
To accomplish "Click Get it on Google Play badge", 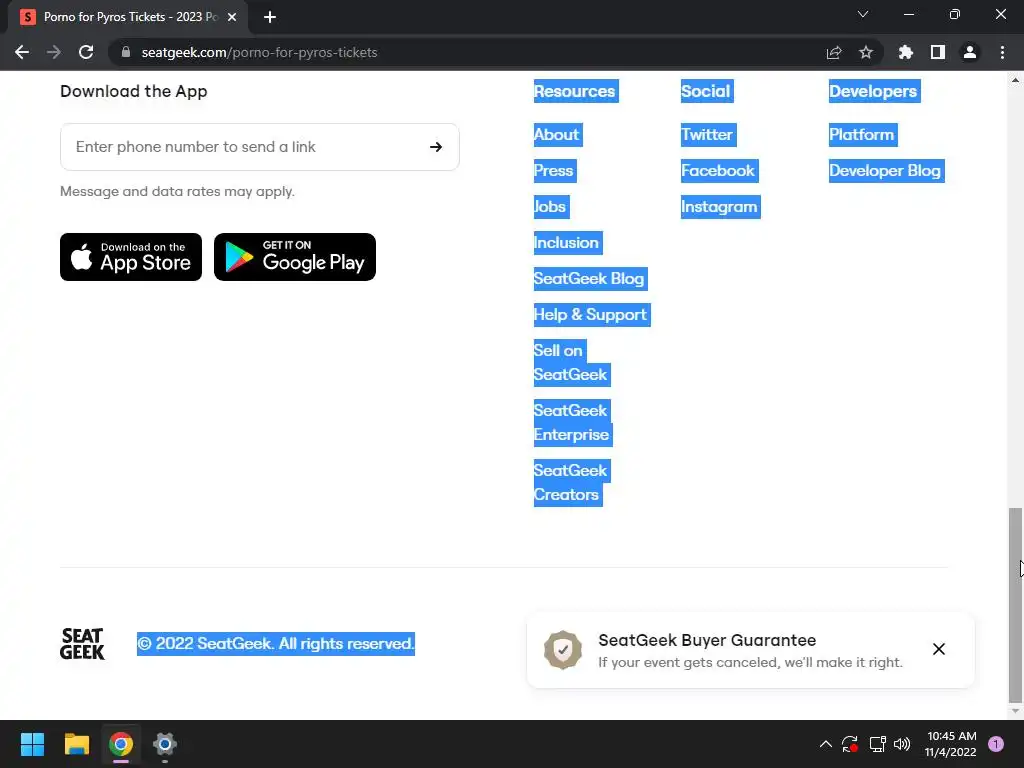I will (x=295, y=257).
